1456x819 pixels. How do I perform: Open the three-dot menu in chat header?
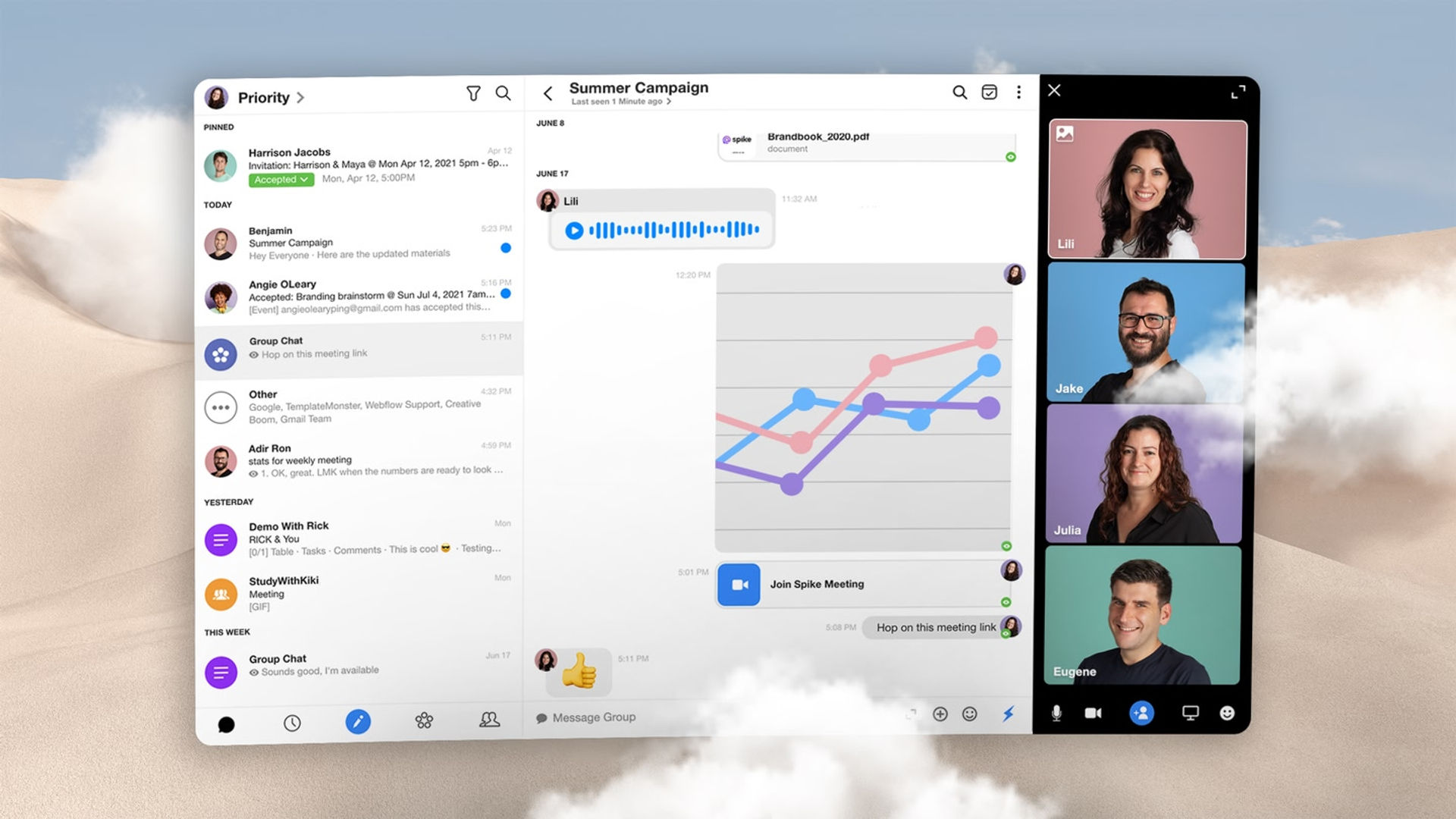pos(1018,93)
